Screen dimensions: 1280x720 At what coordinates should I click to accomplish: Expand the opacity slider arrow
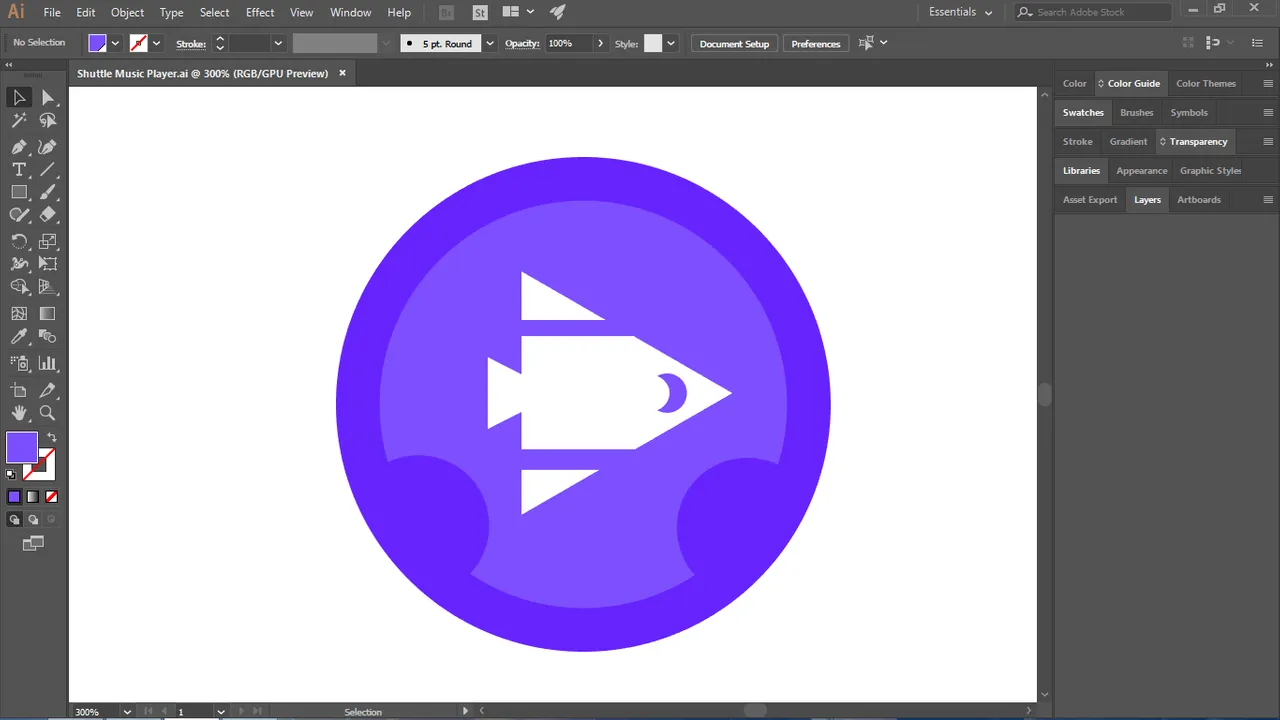600,43
